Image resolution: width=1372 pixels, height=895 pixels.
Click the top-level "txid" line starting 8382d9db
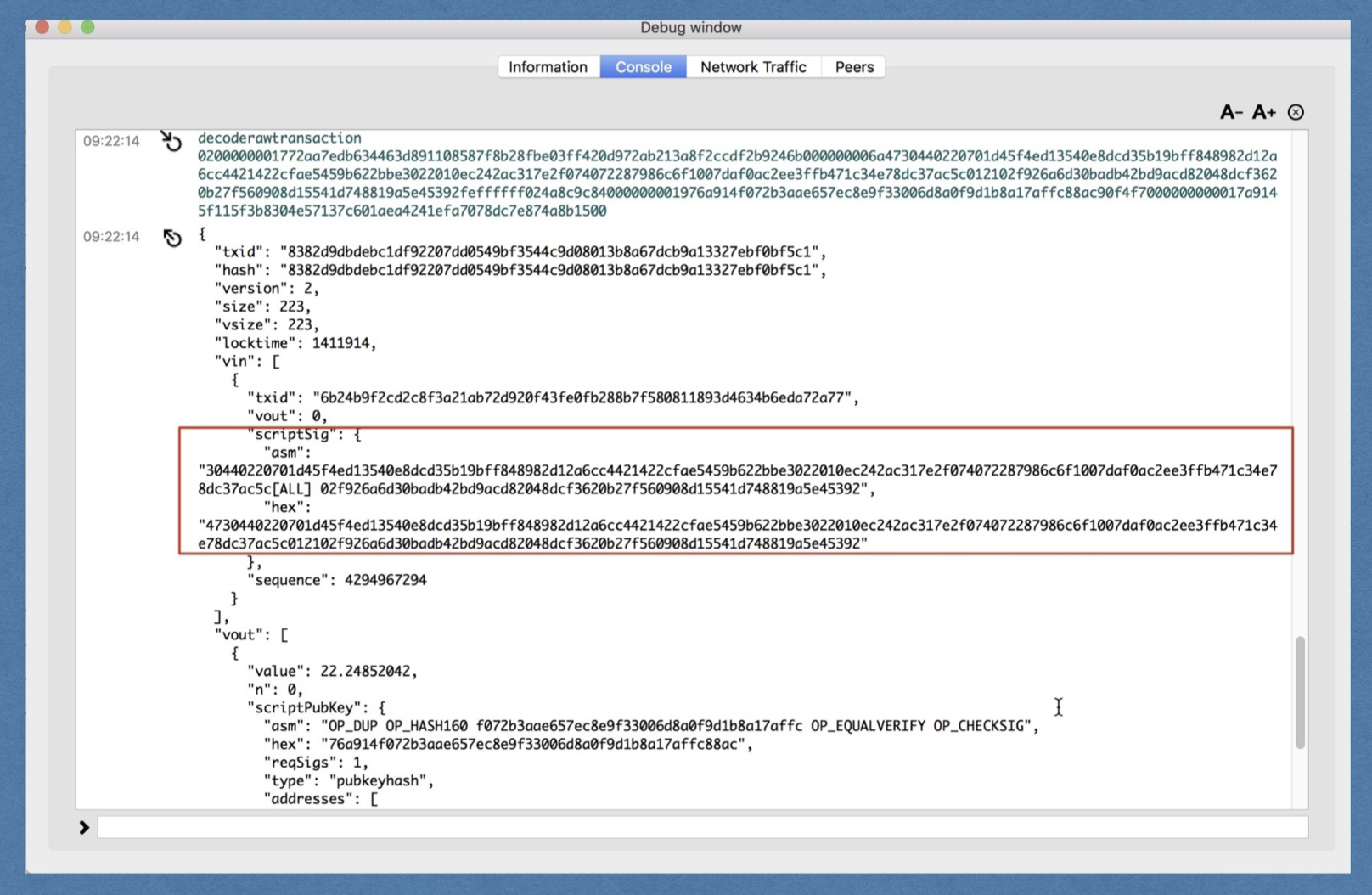[x=520, y=252]
